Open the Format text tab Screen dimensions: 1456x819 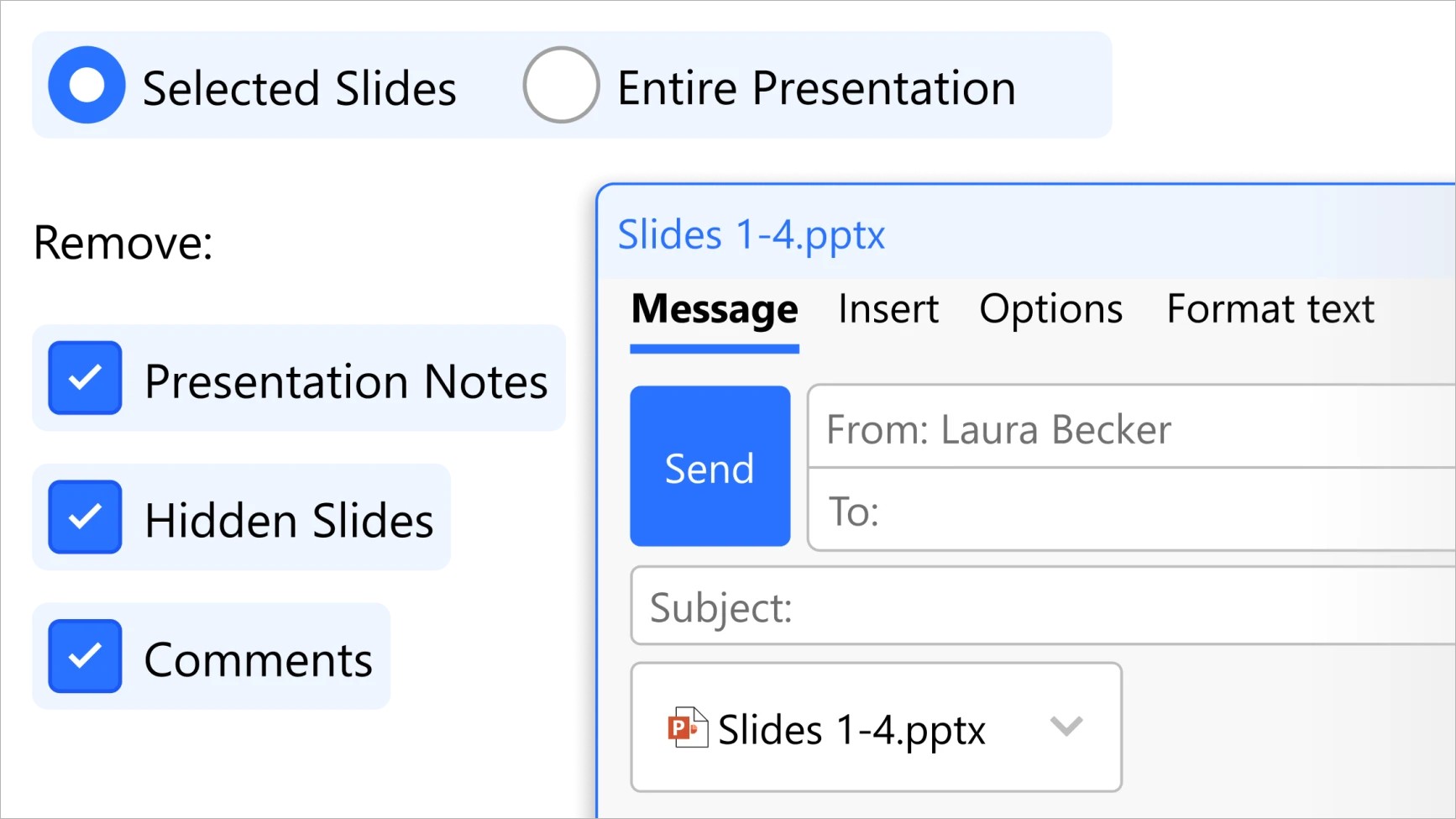1270,309
